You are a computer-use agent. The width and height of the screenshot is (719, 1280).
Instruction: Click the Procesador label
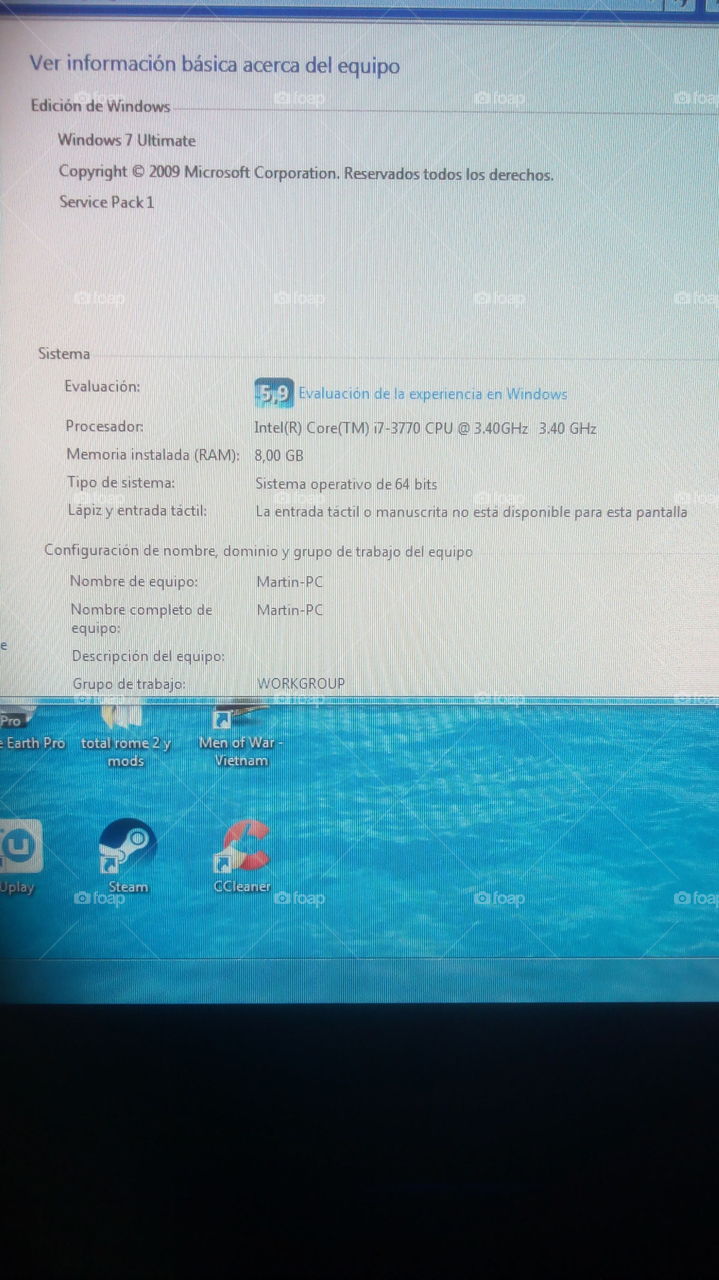104,426
